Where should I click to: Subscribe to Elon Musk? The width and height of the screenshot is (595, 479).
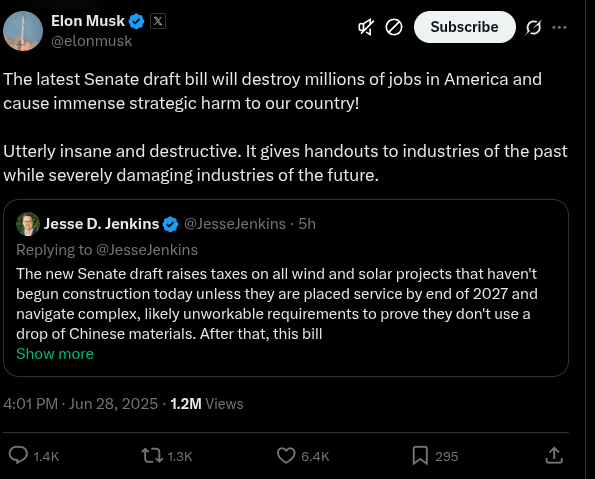[464, 27]
